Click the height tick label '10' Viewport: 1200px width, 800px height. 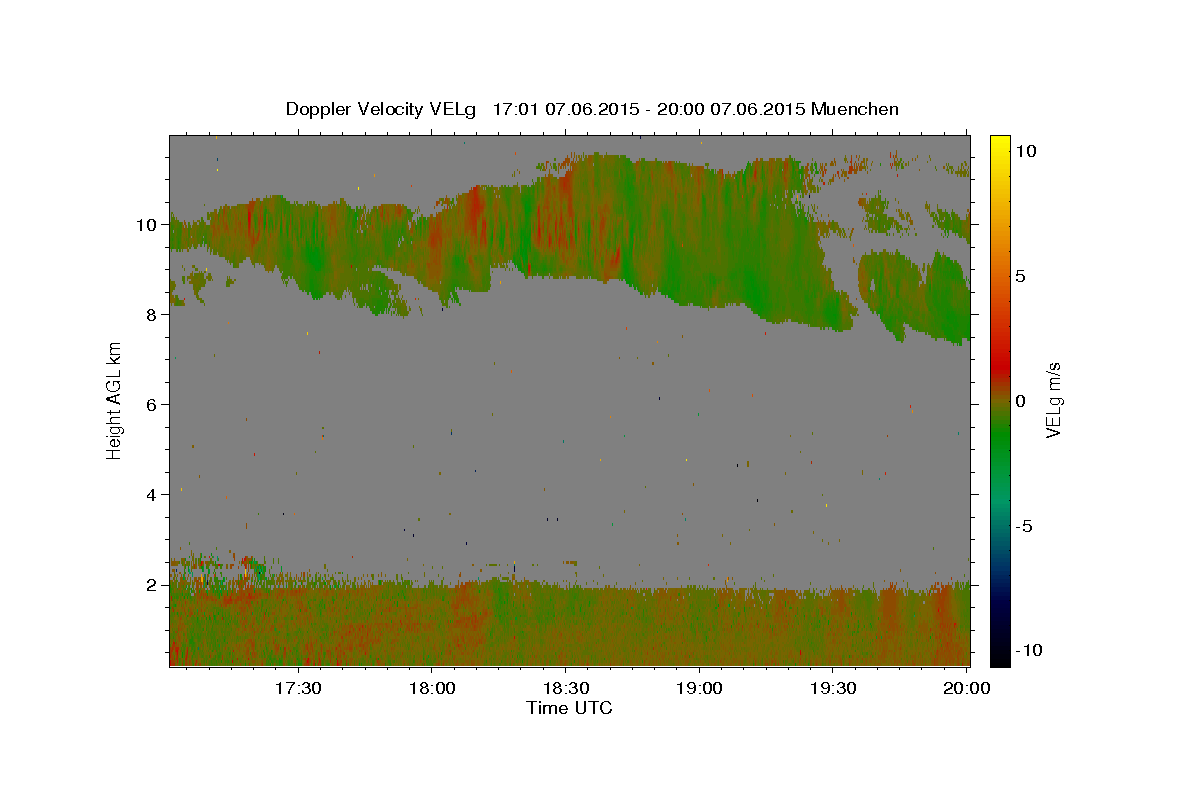click(149, 225)
